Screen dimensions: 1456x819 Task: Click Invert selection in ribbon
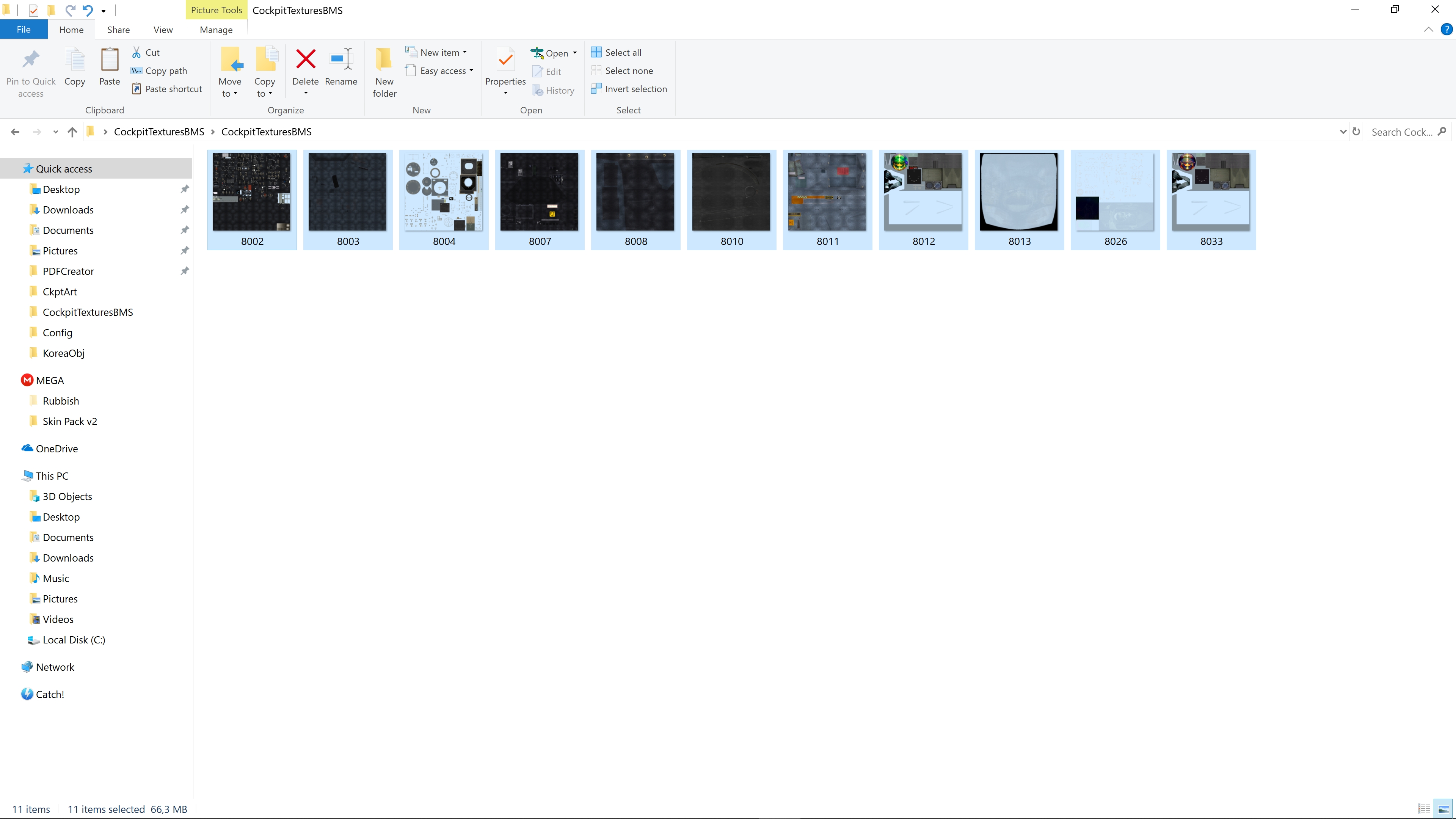click(629, 89)
